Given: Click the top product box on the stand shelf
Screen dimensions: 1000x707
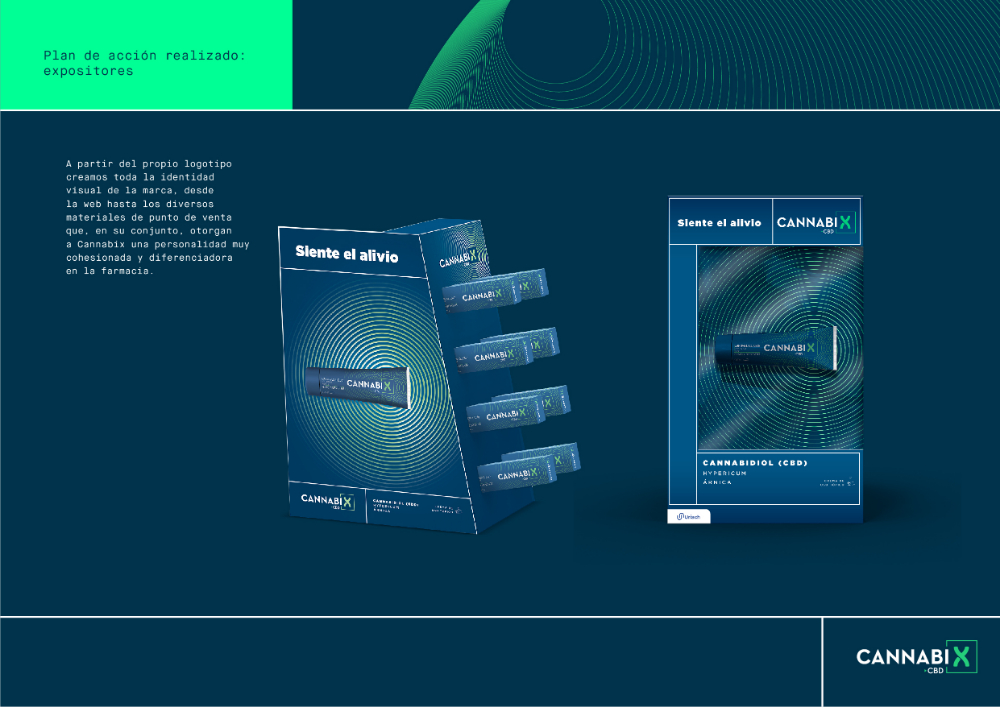Looking at the screenshot, I should pos(495,291).
